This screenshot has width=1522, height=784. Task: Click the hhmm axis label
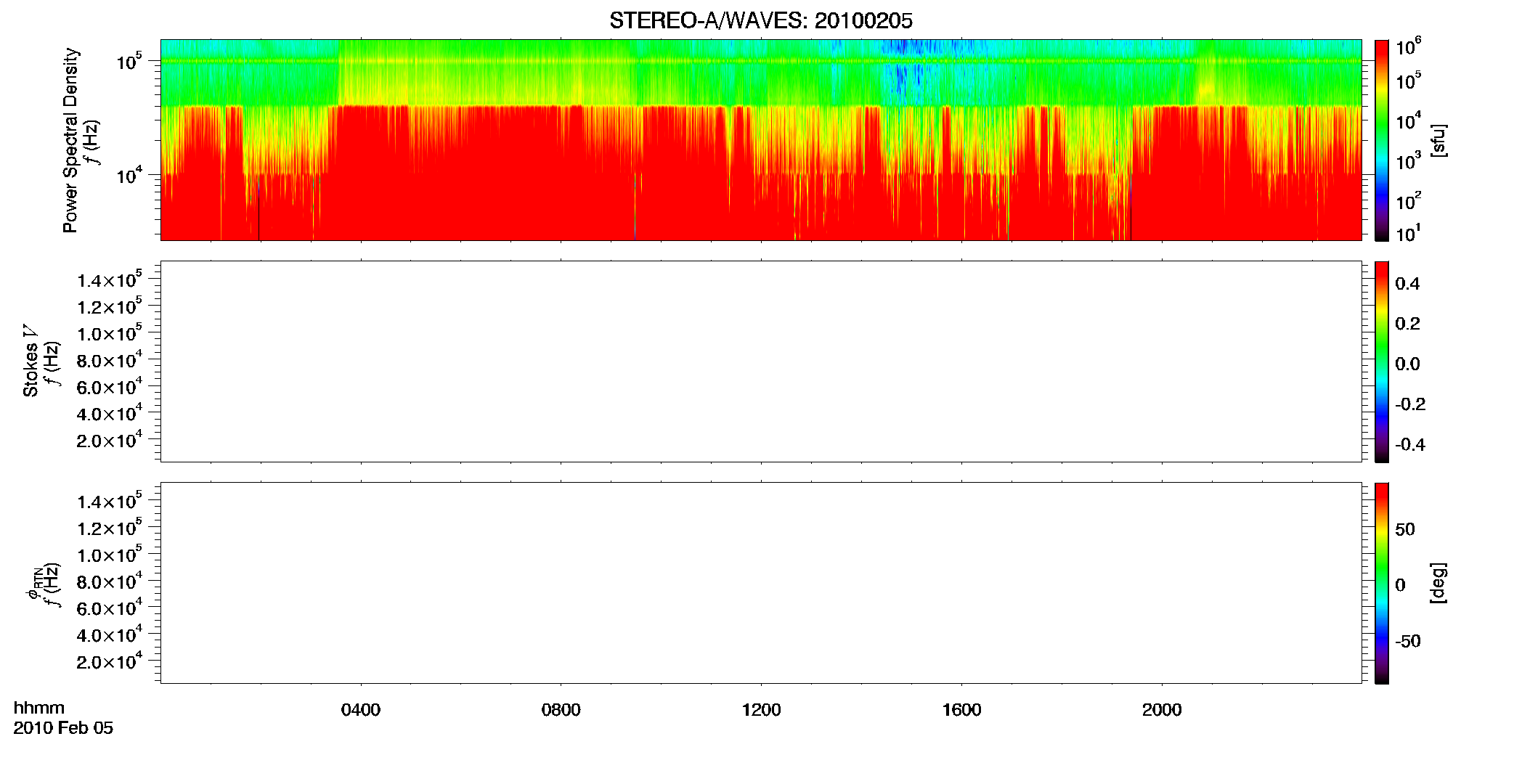[39, 708]
